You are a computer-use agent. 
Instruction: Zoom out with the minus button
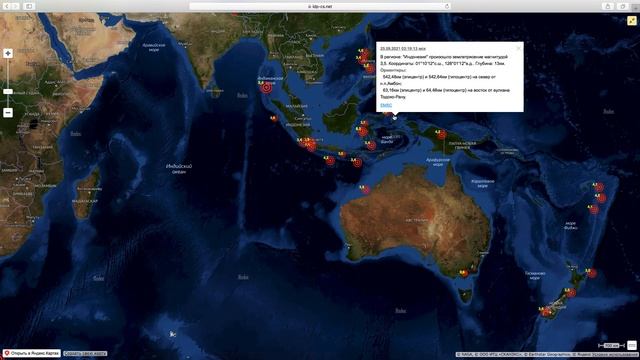click(x=8, y=113)
